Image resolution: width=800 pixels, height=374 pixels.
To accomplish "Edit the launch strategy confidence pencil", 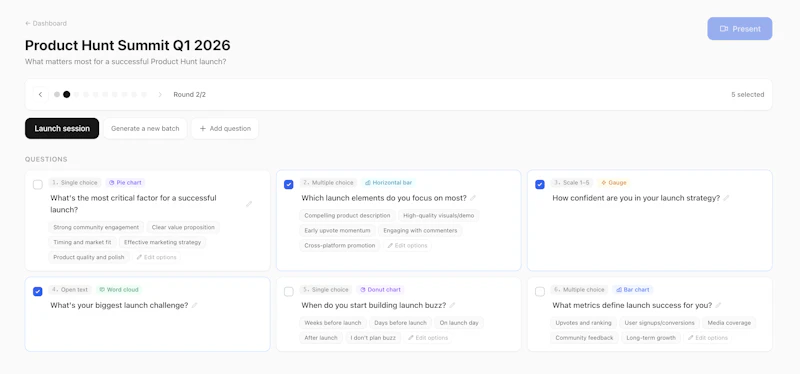I will [726, 198].
